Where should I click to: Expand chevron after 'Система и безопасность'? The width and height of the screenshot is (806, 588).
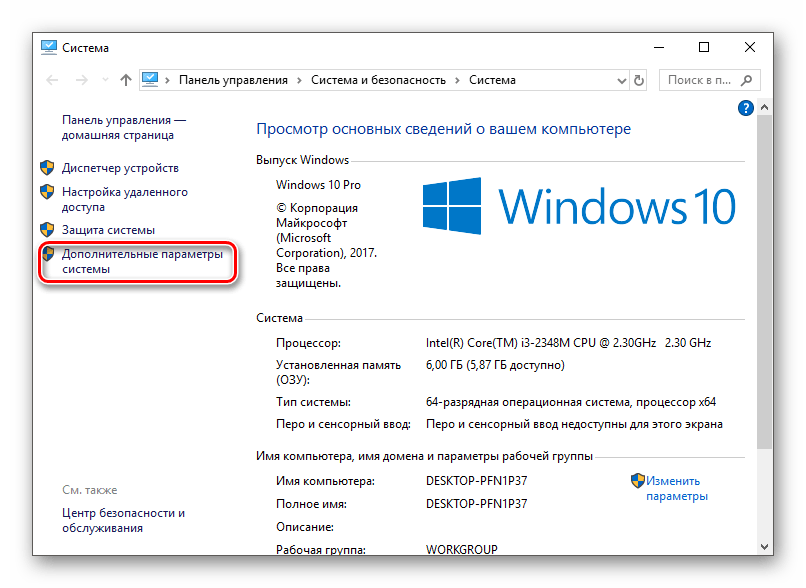click(457, 81)
